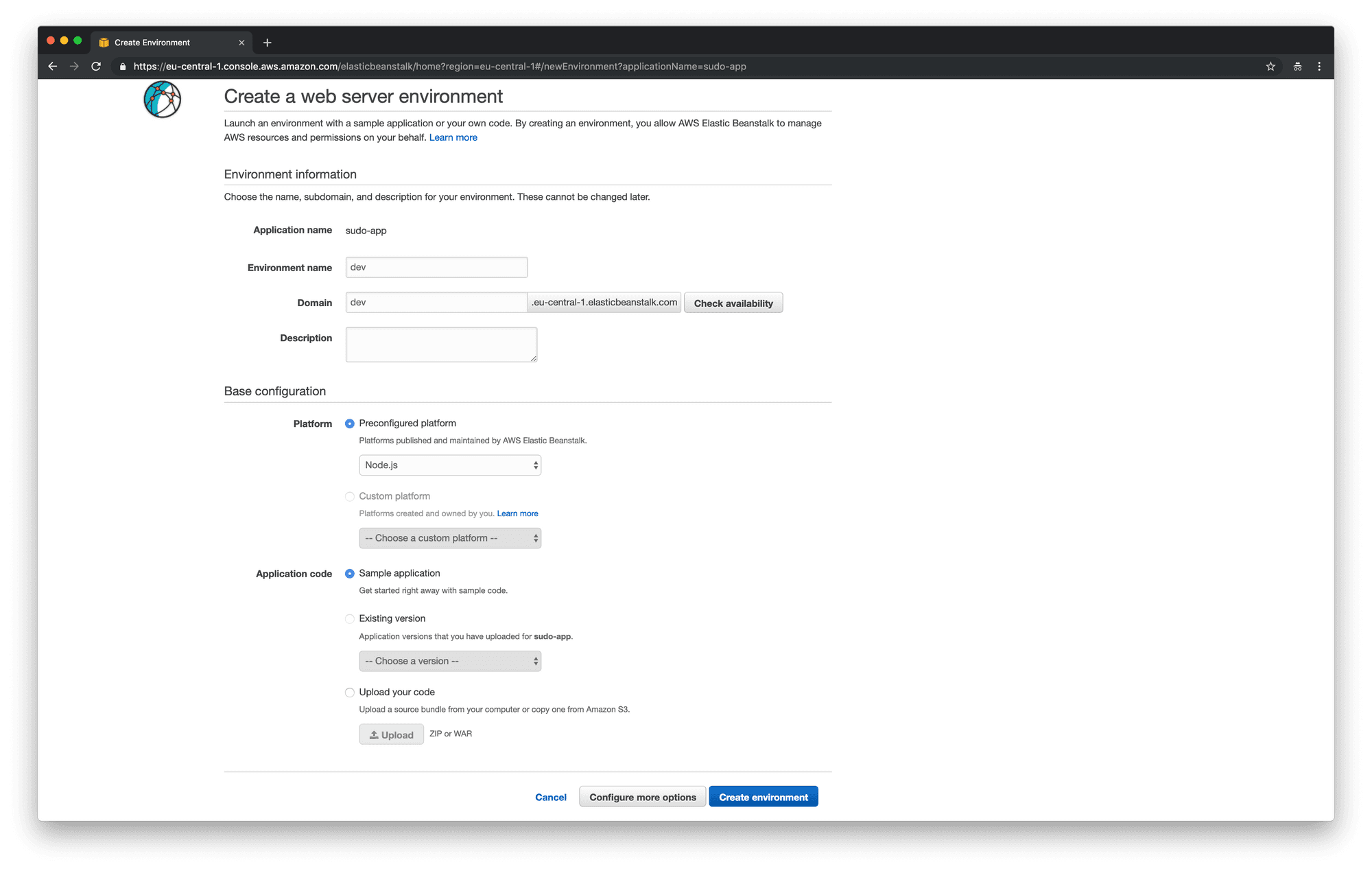The image size is (1372, 871).
Task: Click the Upload button
Action: (x=391, y=734)
